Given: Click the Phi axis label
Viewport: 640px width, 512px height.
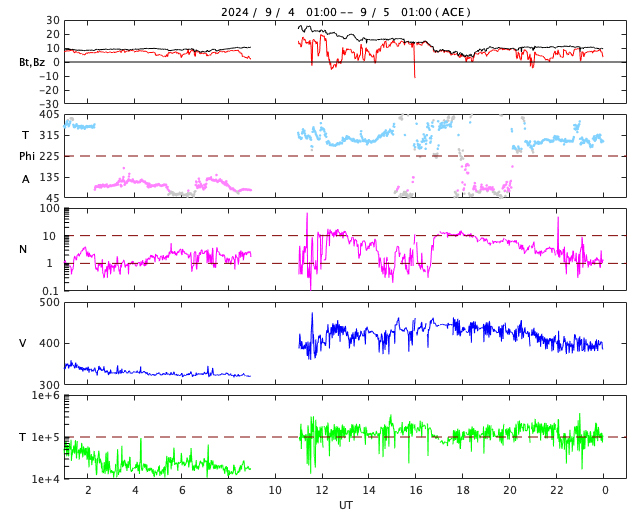Looking at the screenshot, I should (27, 156).
